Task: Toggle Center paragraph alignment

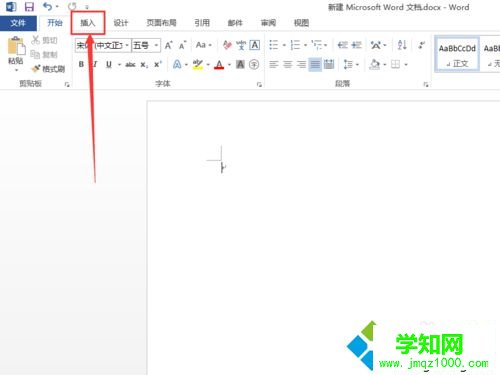Action: [x=287, y=64]
